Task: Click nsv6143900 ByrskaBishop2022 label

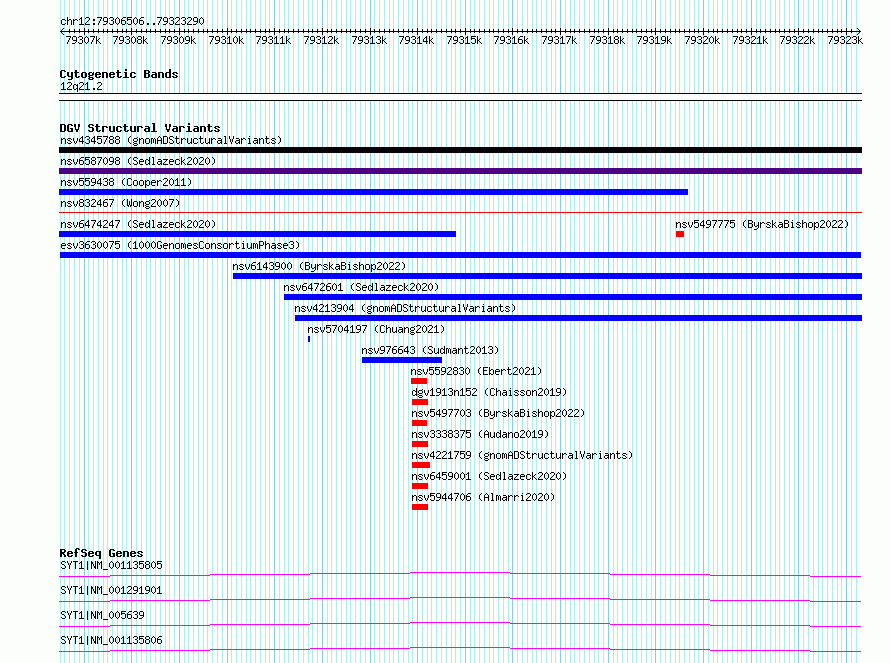Action: 319,266
